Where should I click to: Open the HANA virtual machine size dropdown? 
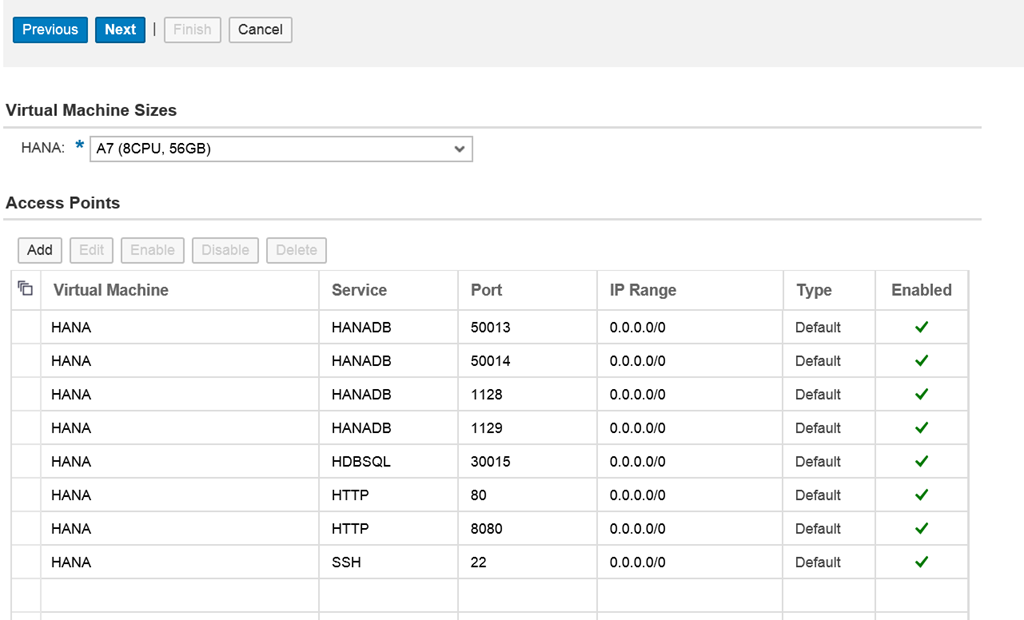(x=281, y=149)
